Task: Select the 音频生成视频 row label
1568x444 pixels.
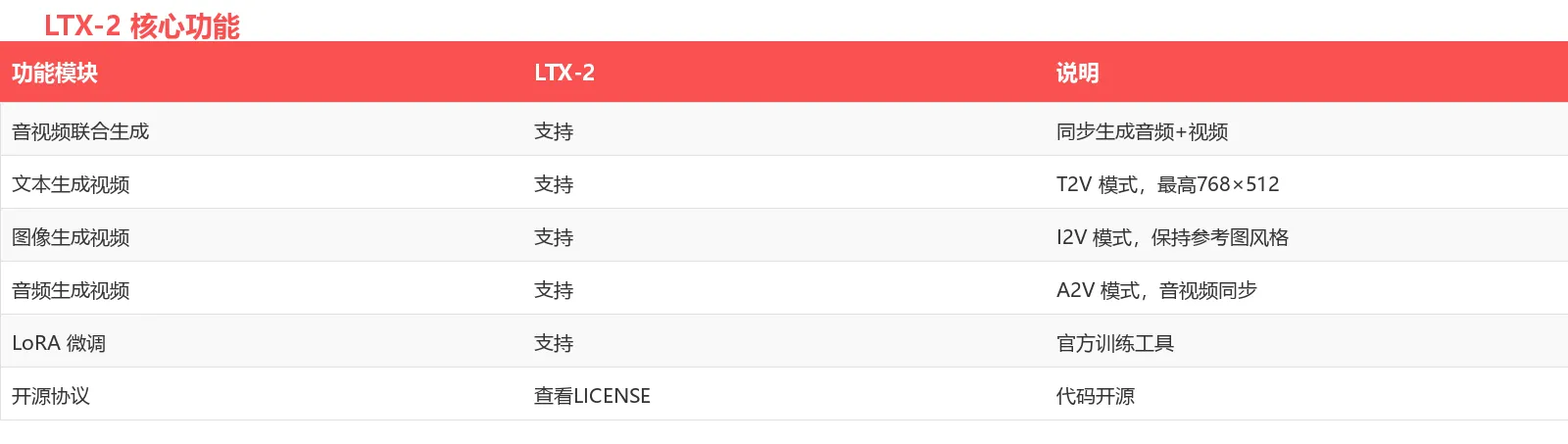Action: click(71, 290)
